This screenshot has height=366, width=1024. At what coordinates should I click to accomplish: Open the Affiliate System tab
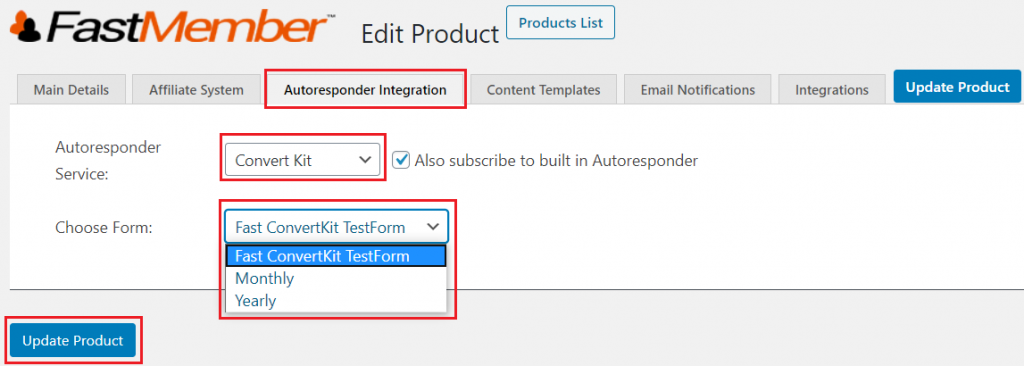pyautogui.click(x=197, y=90)
